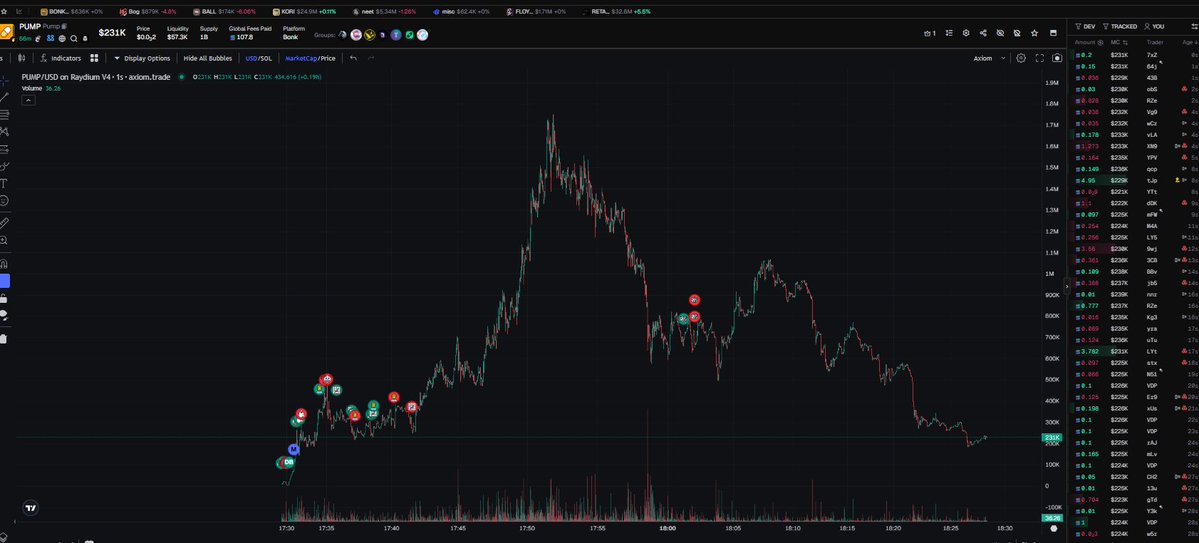The height and width of the screenshot is (543, 1199).
Task: Click trader 7xZ in trades list
Action: [1152, 55]
